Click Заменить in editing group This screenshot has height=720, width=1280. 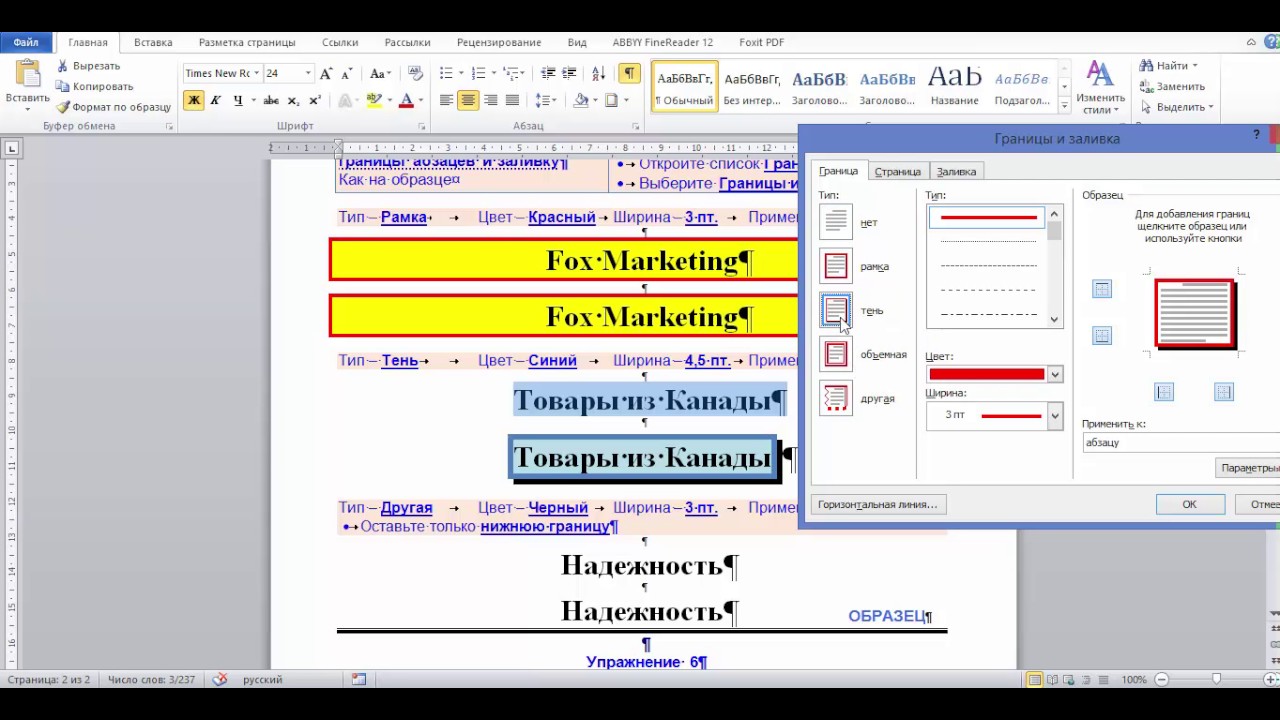(1171, 86)
